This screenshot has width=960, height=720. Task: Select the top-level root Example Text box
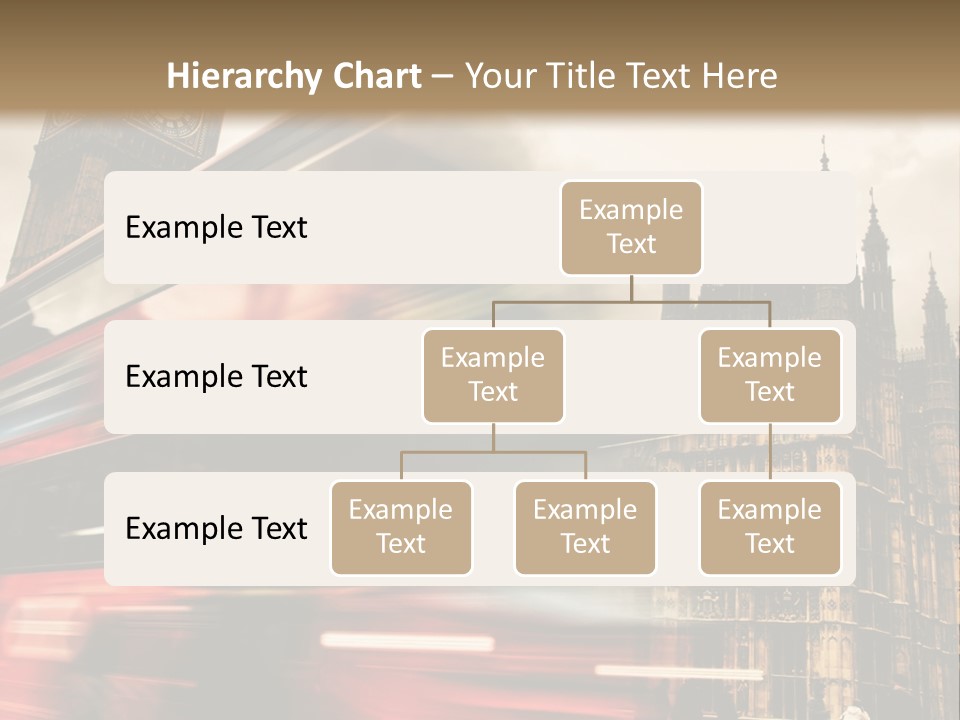click(631, 228)
